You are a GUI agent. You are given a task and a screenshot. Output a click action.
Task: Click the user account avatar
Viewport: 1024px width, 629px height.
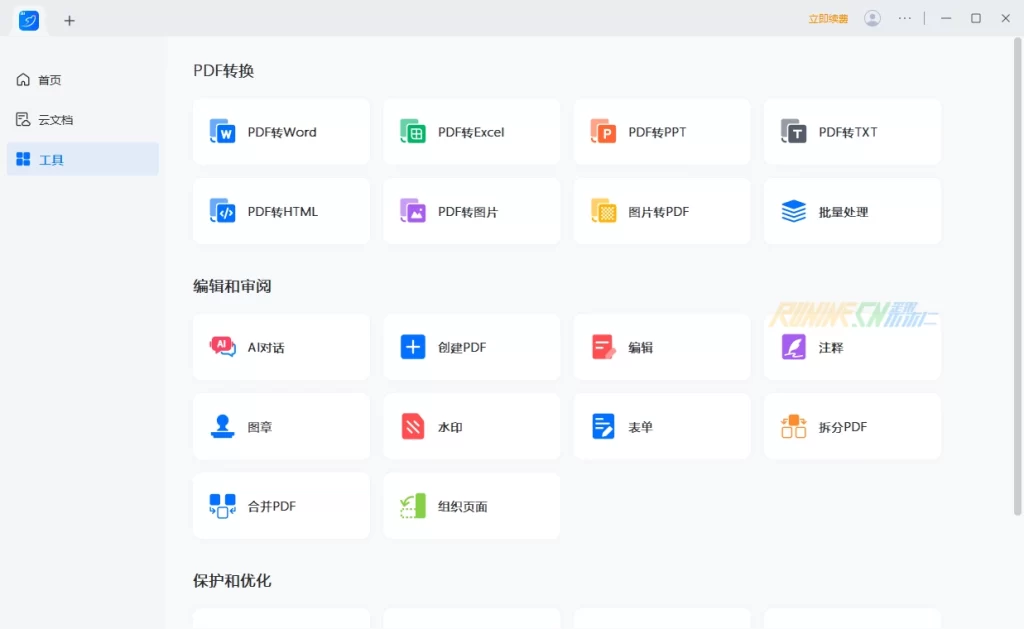point(873,19)
